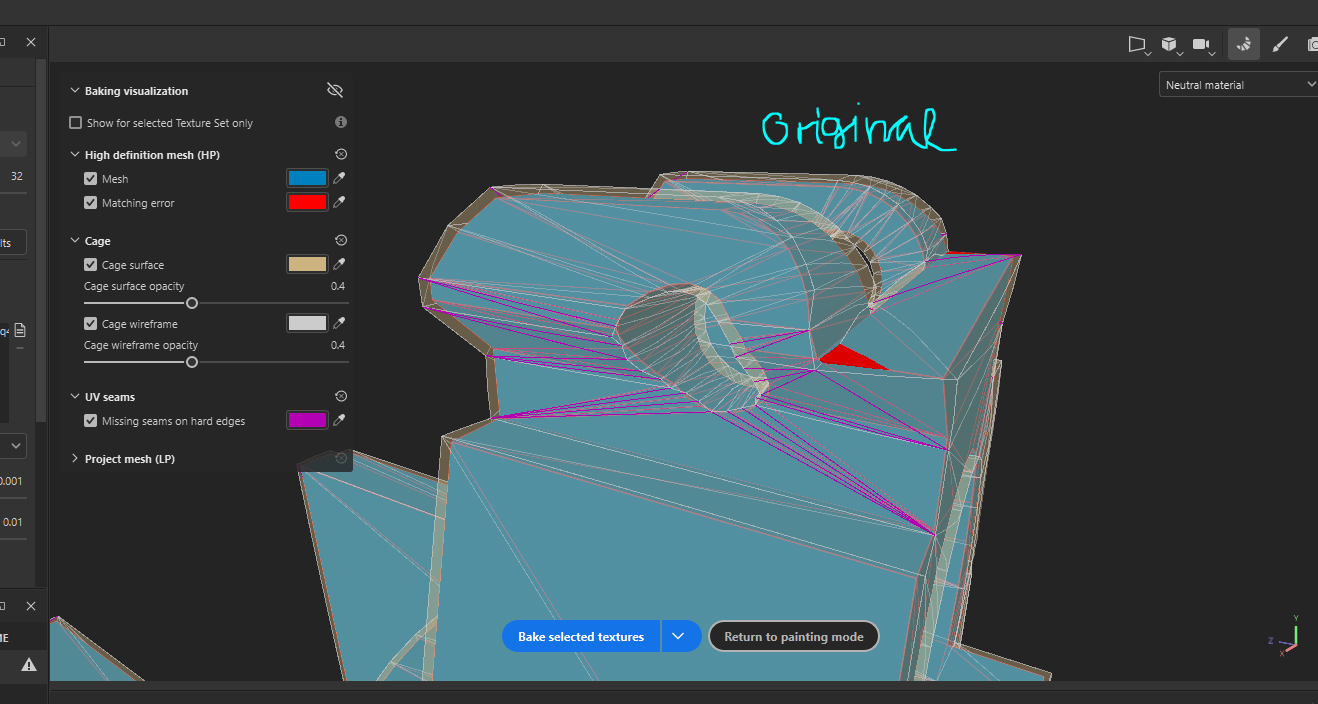Screen dimensions: 1318x704
Task: Click the info icon beside Texture Set option
Action: (340, 122)
